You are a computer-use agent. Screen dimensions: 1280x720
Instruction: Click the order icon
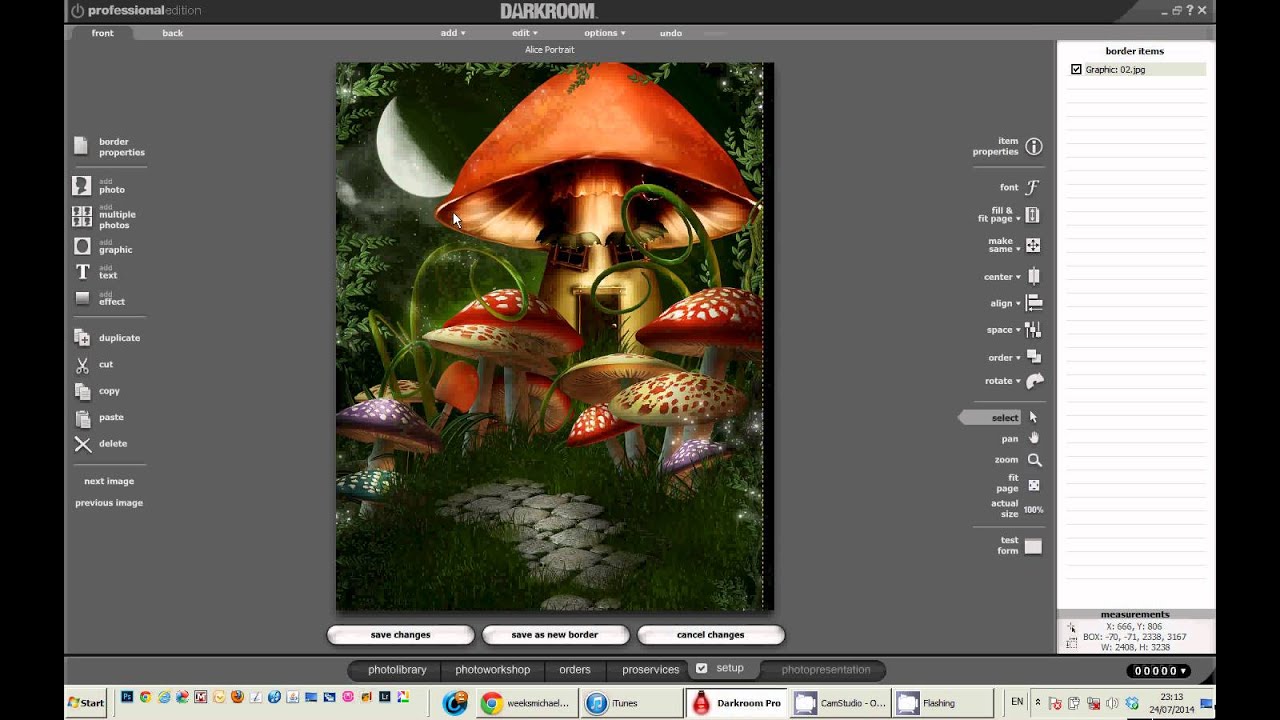(1034, 357)
